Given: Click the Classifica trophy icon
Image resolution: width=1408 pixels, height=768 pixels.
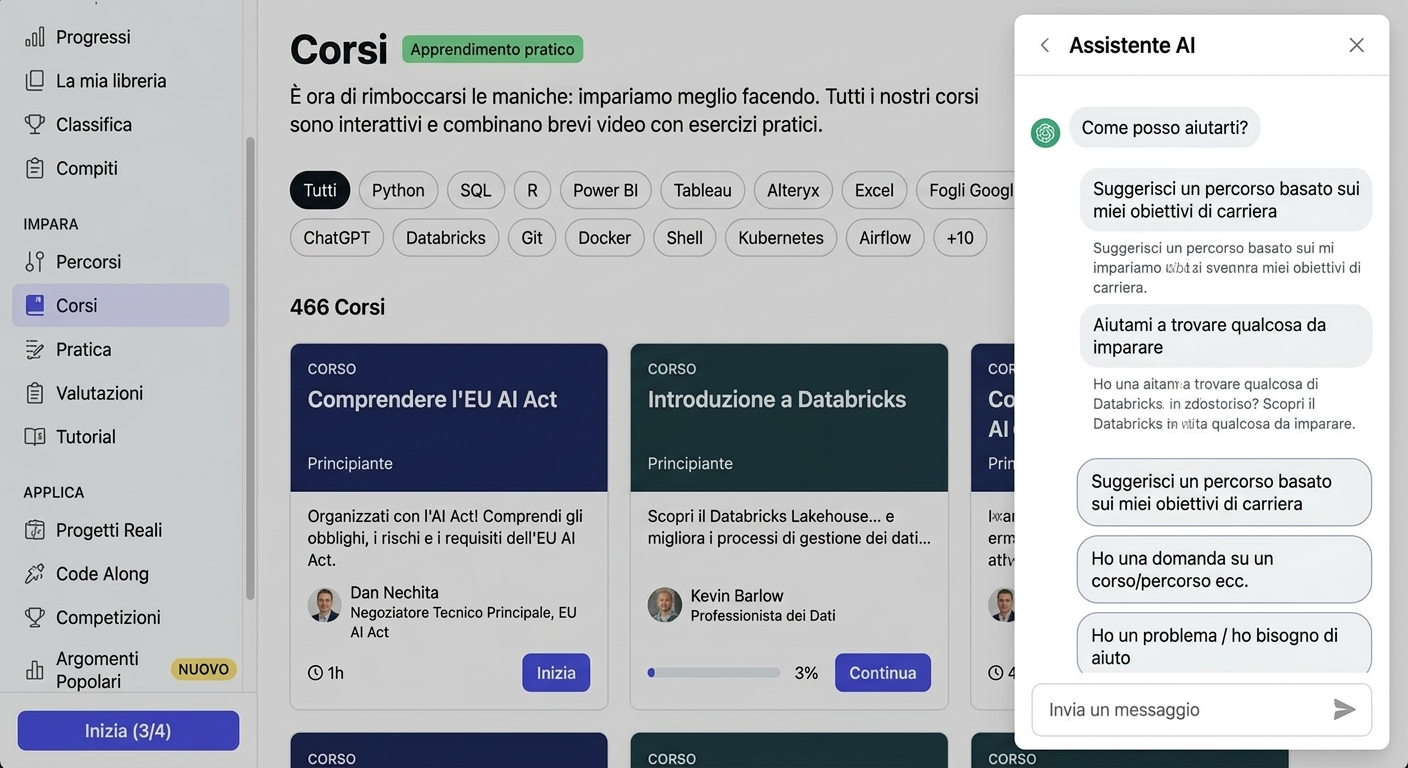Looking at the screenshot, I should pos(35,125).
